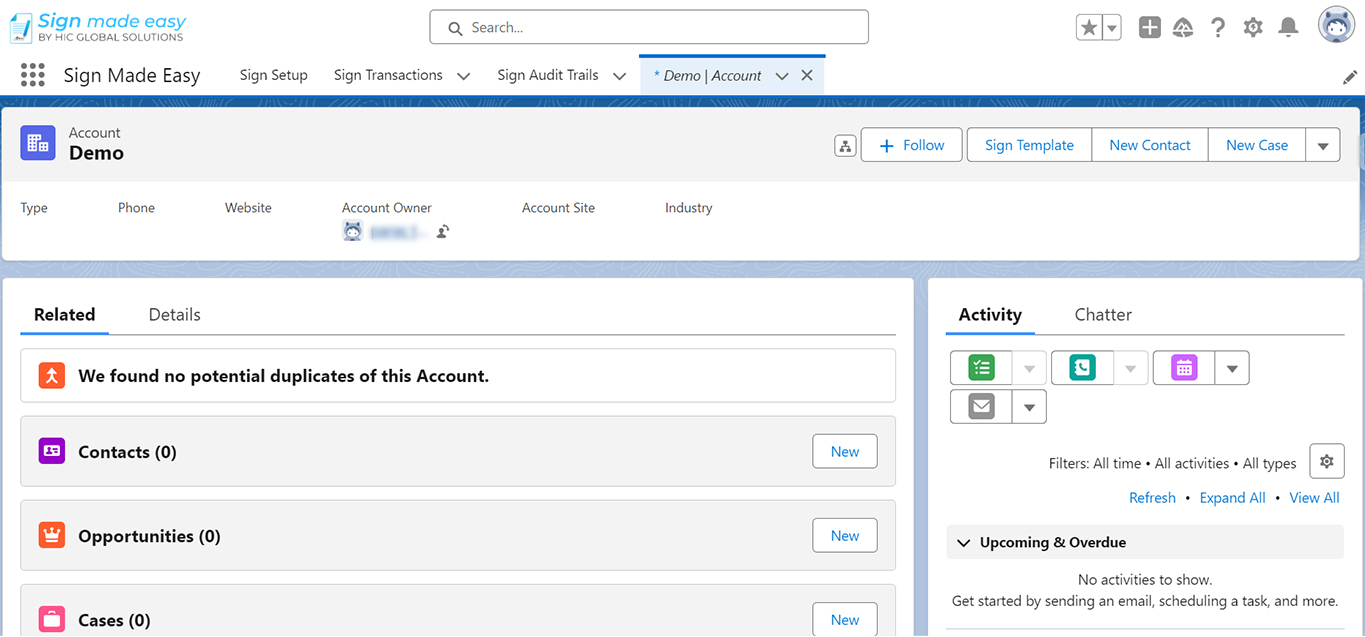Expand Sign Audit Trails menu chevron
Screen dimensions: 1365x637
click(x=619, y=76)
